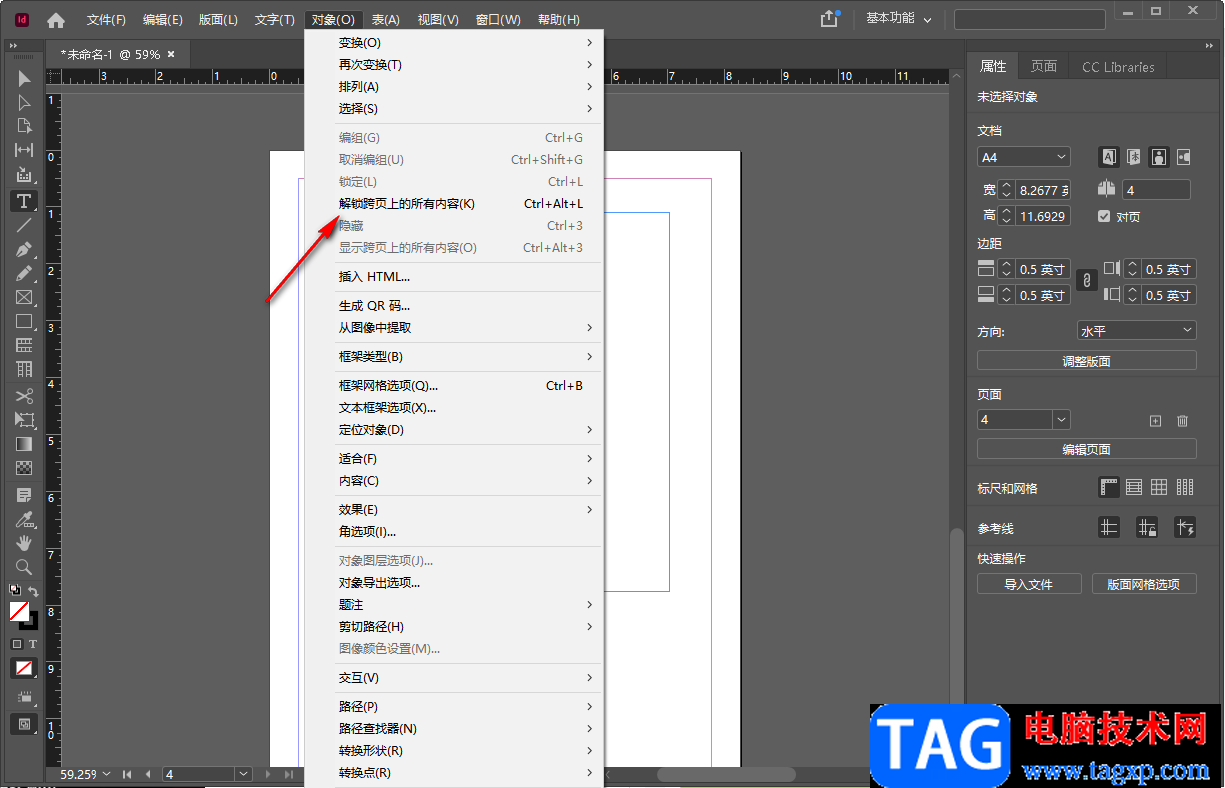Click the Share upload icon

[x=828, y=19]
